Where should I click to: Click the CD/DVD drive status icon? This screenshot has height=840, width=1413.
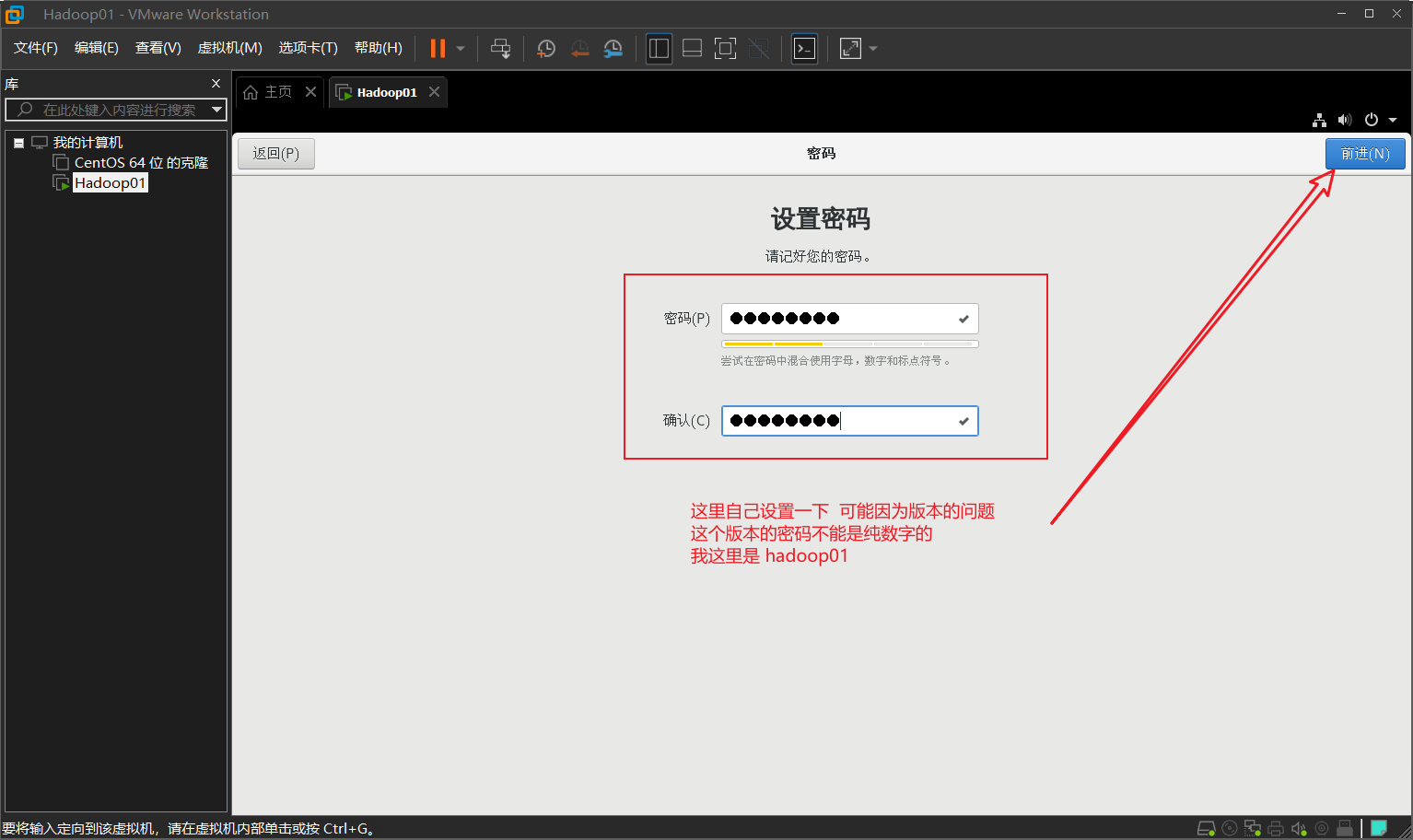(1230, 829)
